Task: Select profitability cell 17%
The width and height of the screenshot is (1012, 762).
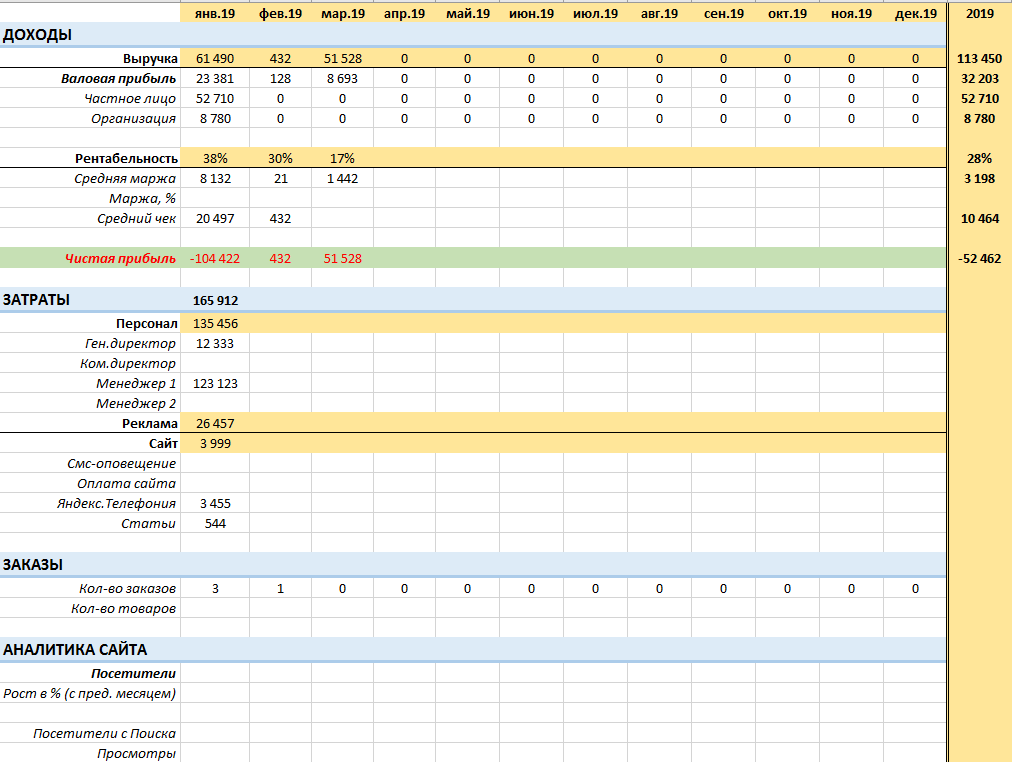Action: pyautogui.click(x=343, y=159)
